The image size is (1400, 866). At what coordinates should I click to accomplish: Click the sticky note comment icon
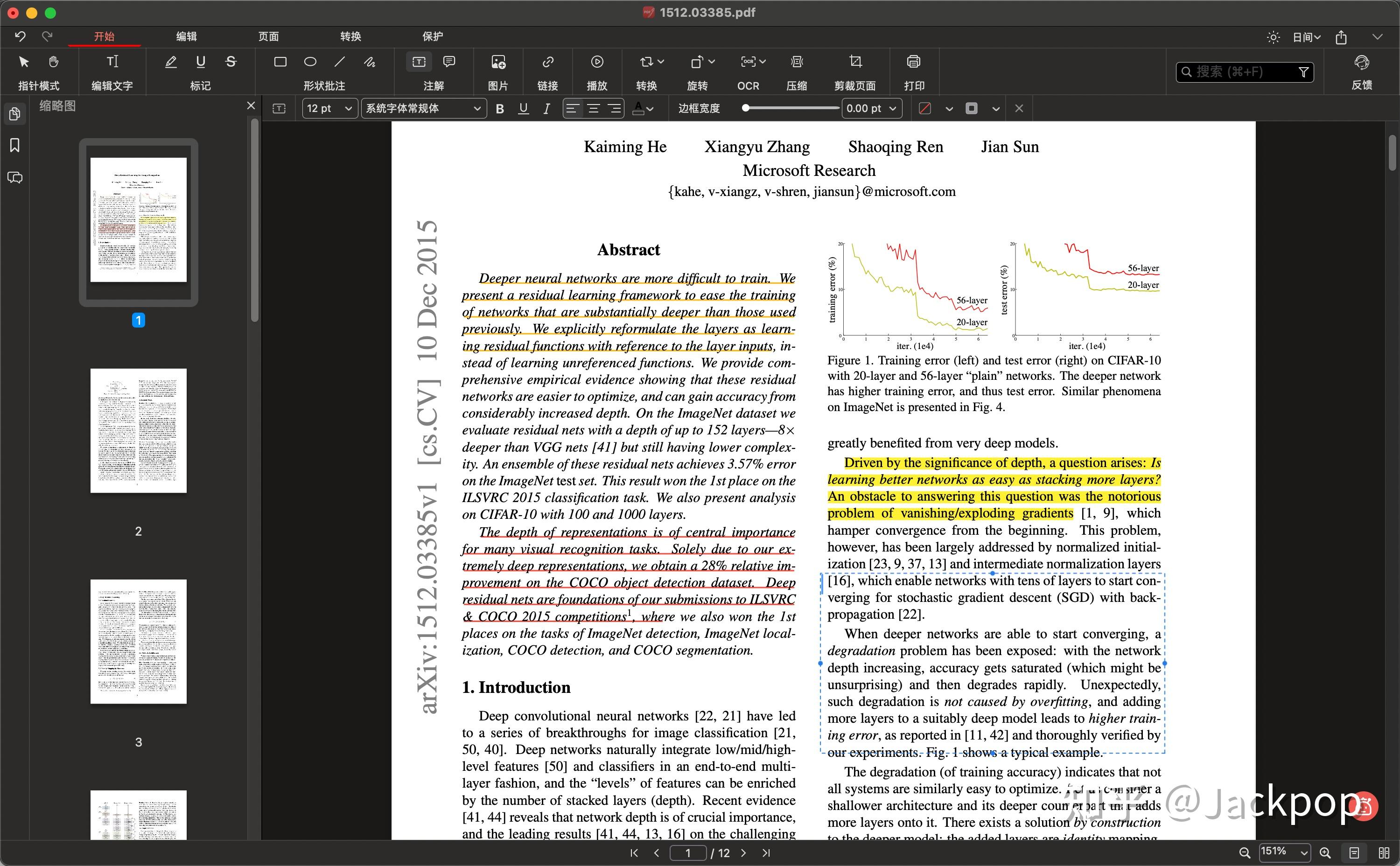click(449, 61)
